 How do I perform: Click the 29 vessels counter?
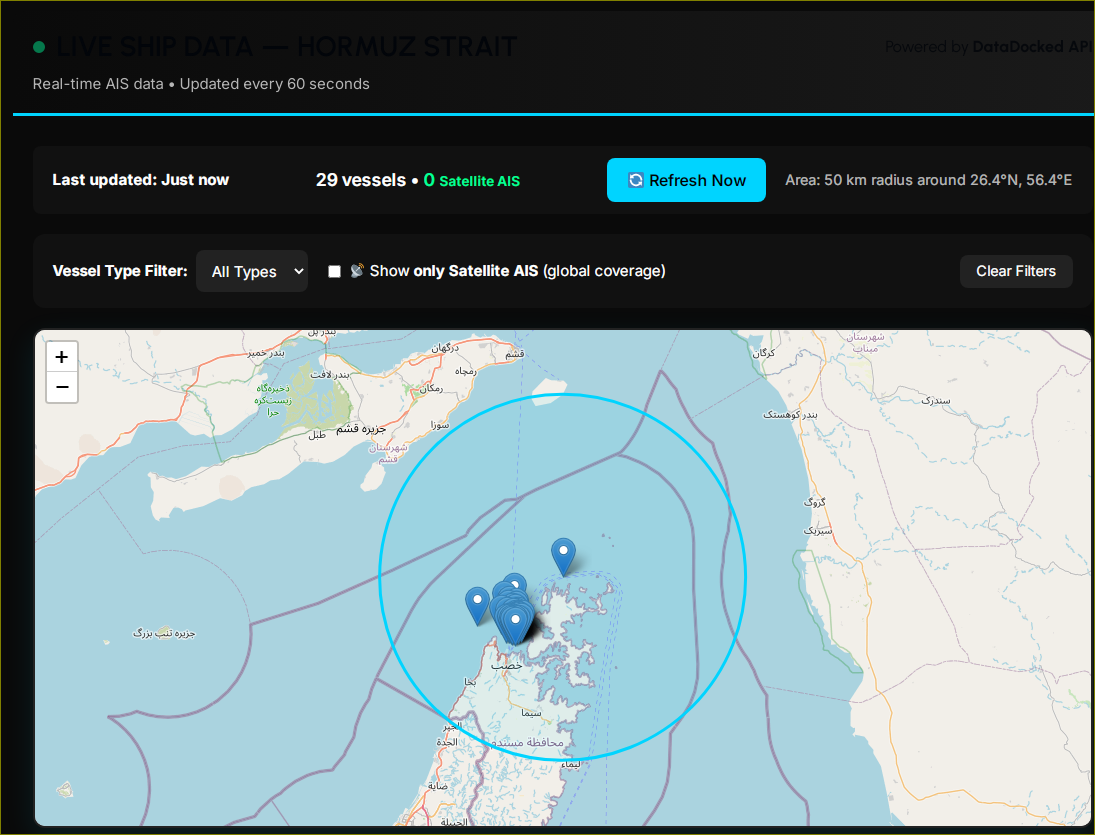pyautogui.click(x=360, y=180)
